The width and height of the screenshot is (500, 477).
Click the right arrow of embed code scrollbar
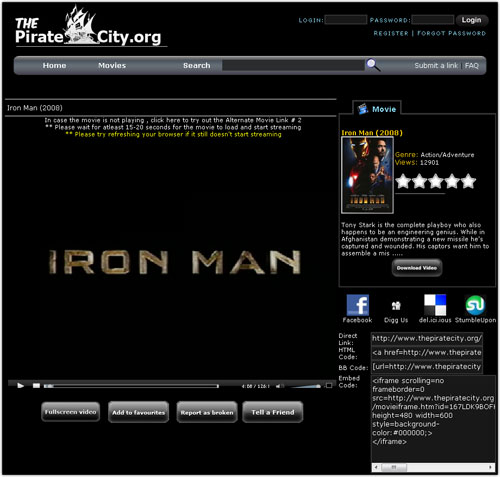click(x=490, y=467)
